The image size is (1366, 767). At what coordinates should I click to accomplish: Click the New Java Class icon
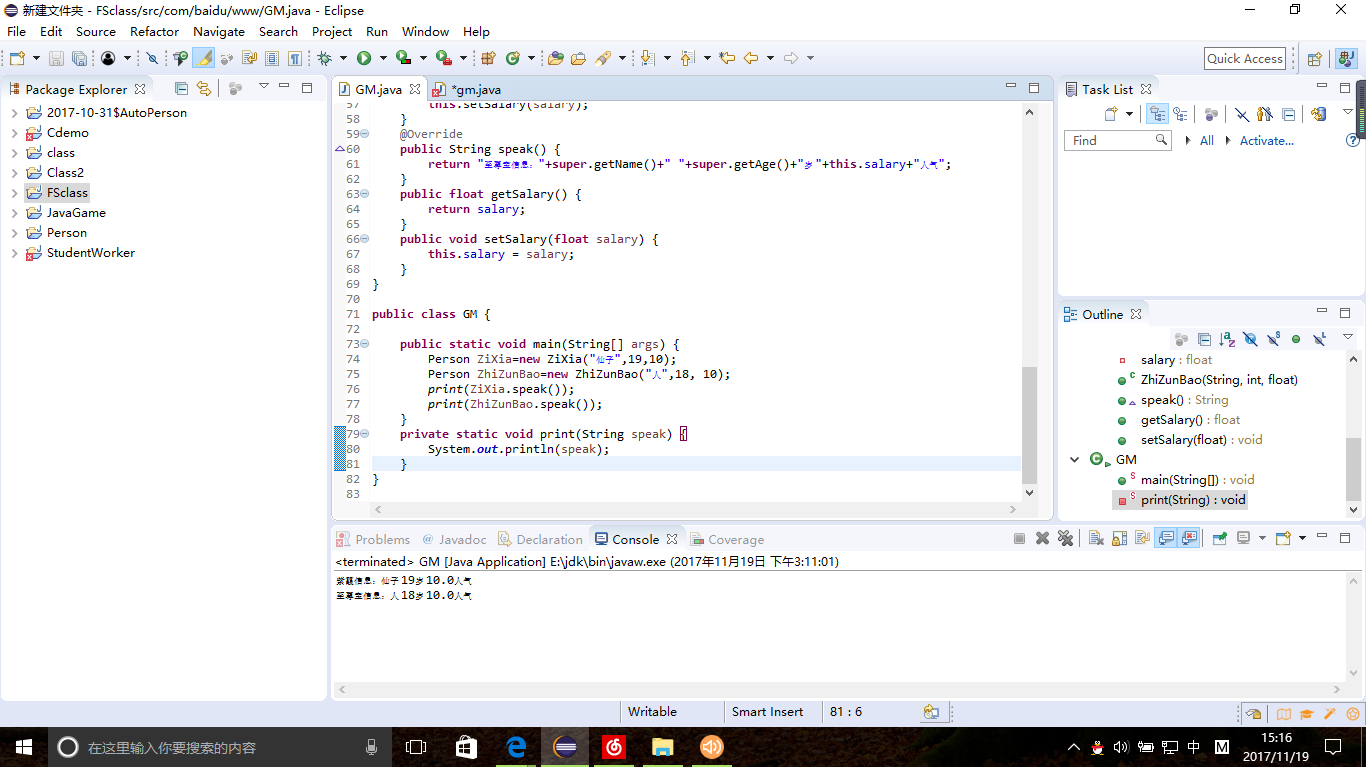point(513,59)
